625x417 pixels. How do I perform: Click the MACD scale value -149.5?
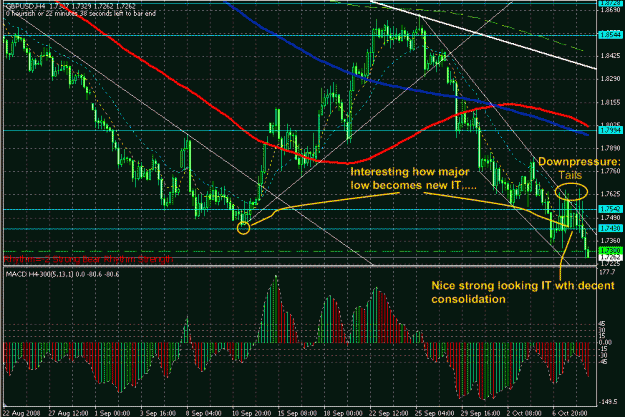[608, 402]
